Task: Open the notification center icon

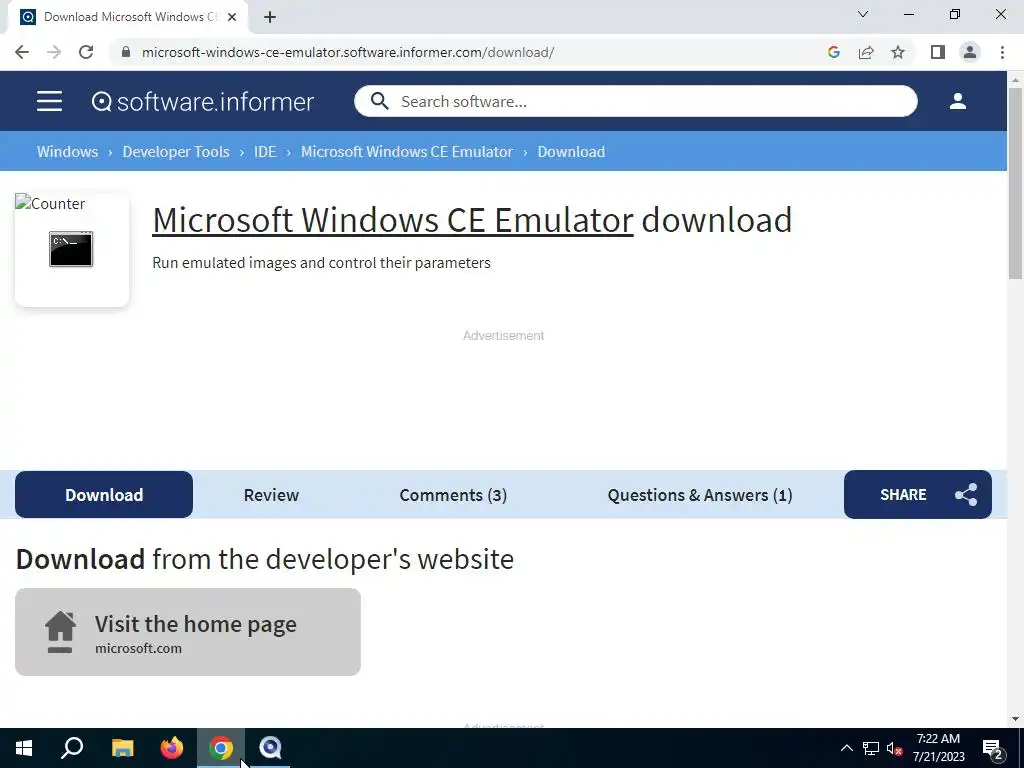Action: click(992, 749)
